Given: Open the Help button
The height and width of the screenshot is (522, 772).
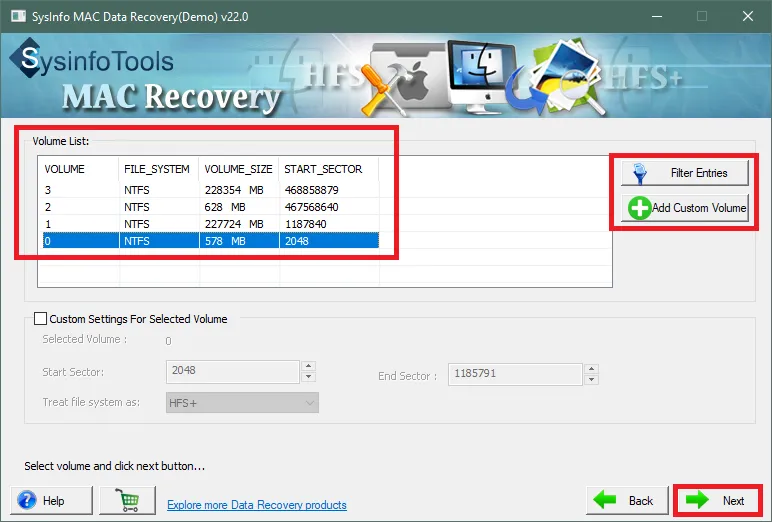Looking at the screenshot, I should click(52, 501).
